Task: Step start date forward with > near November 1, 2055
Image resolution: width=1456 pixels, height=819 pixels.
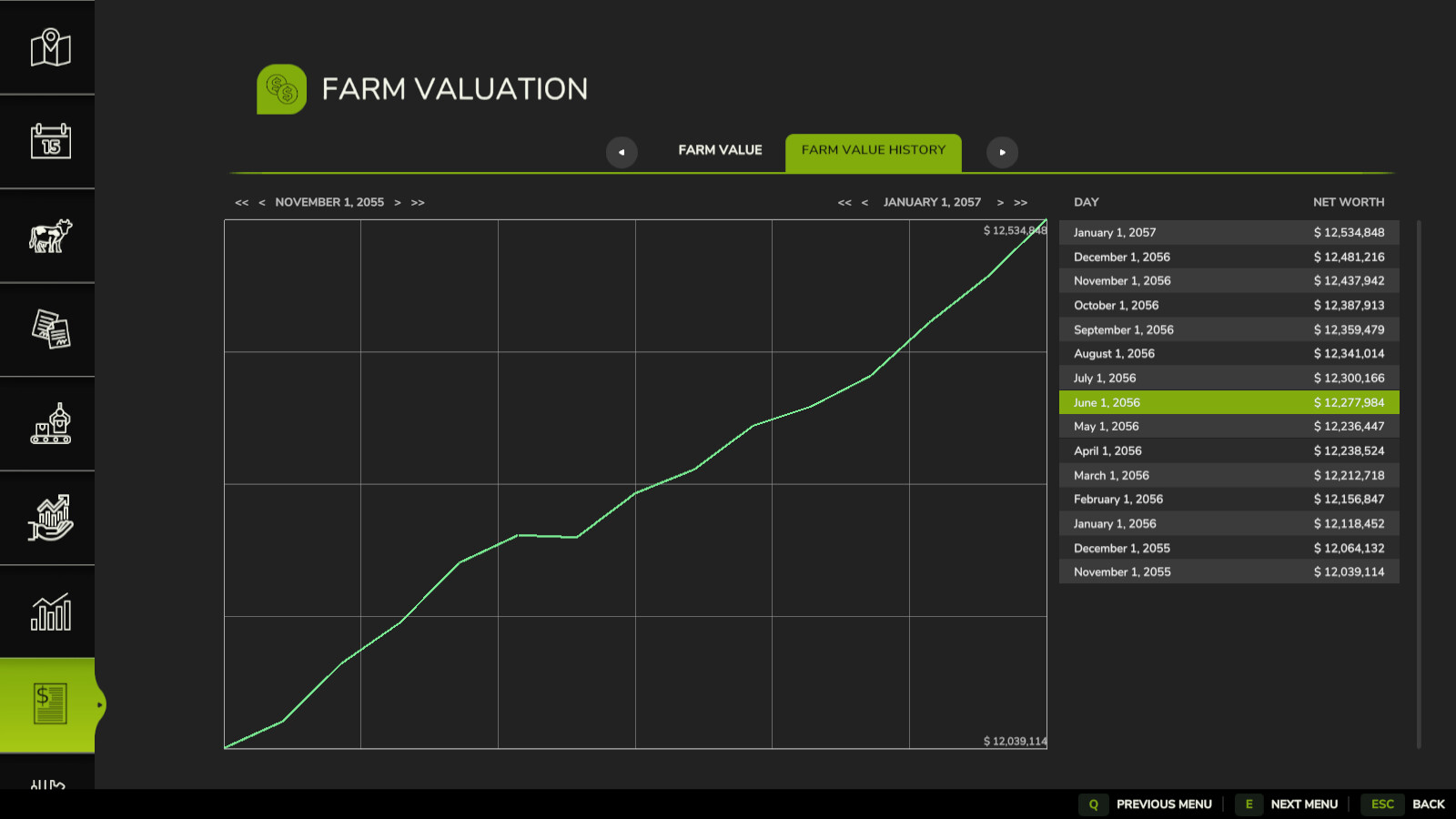Action: pyautogui.click(x=398, y=202)
